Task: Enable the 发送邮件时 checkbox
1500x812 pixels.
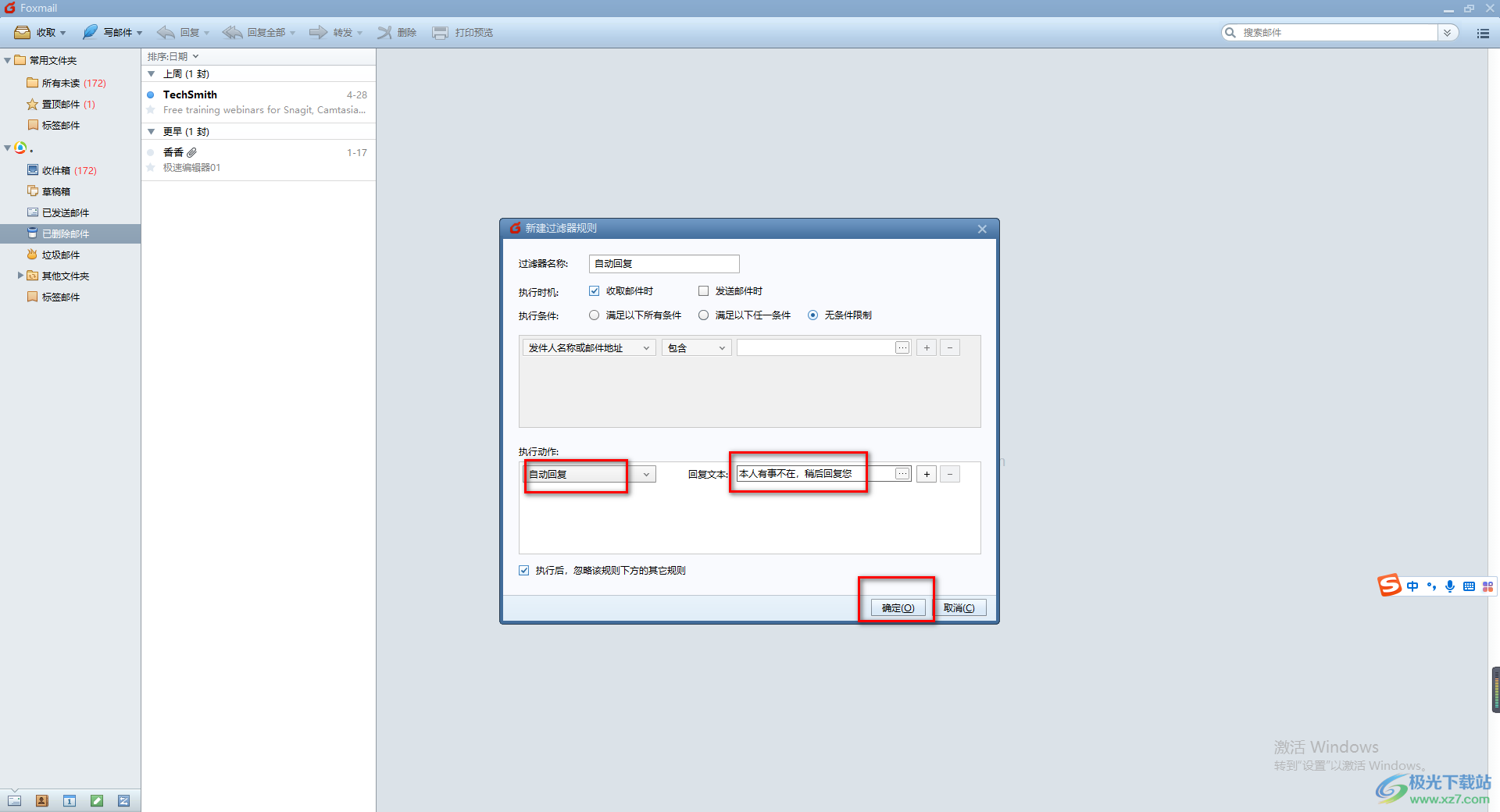Action: tap(703, 290)
